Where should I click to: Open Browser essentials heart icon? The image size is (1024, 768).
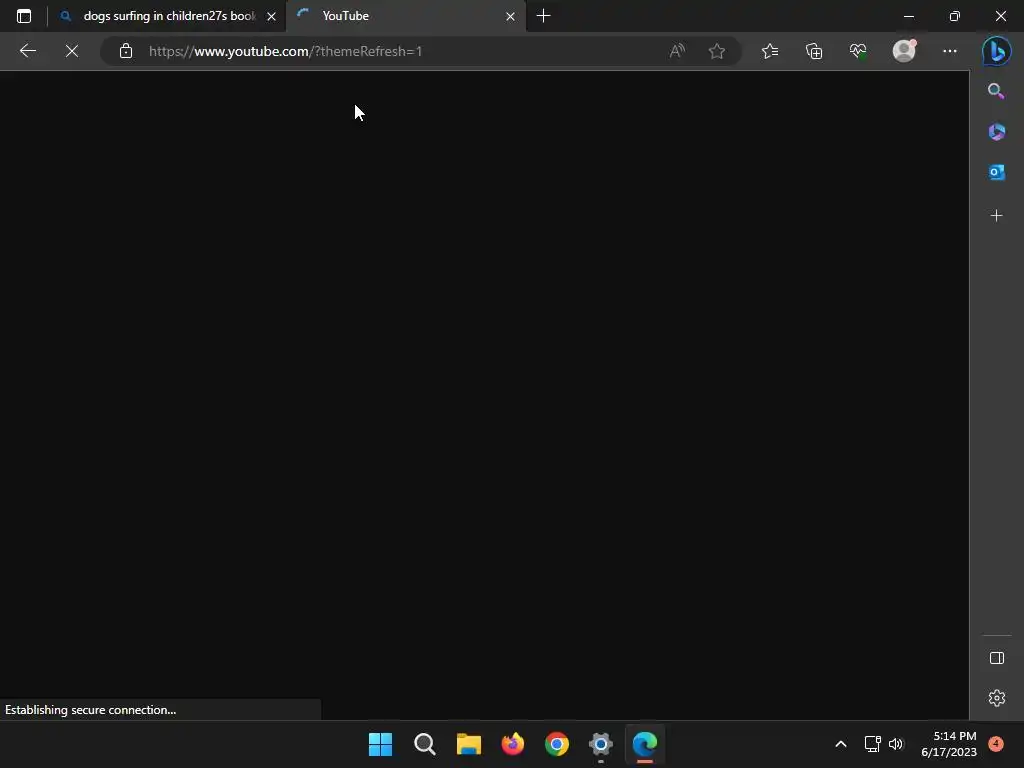coord(858,51)
